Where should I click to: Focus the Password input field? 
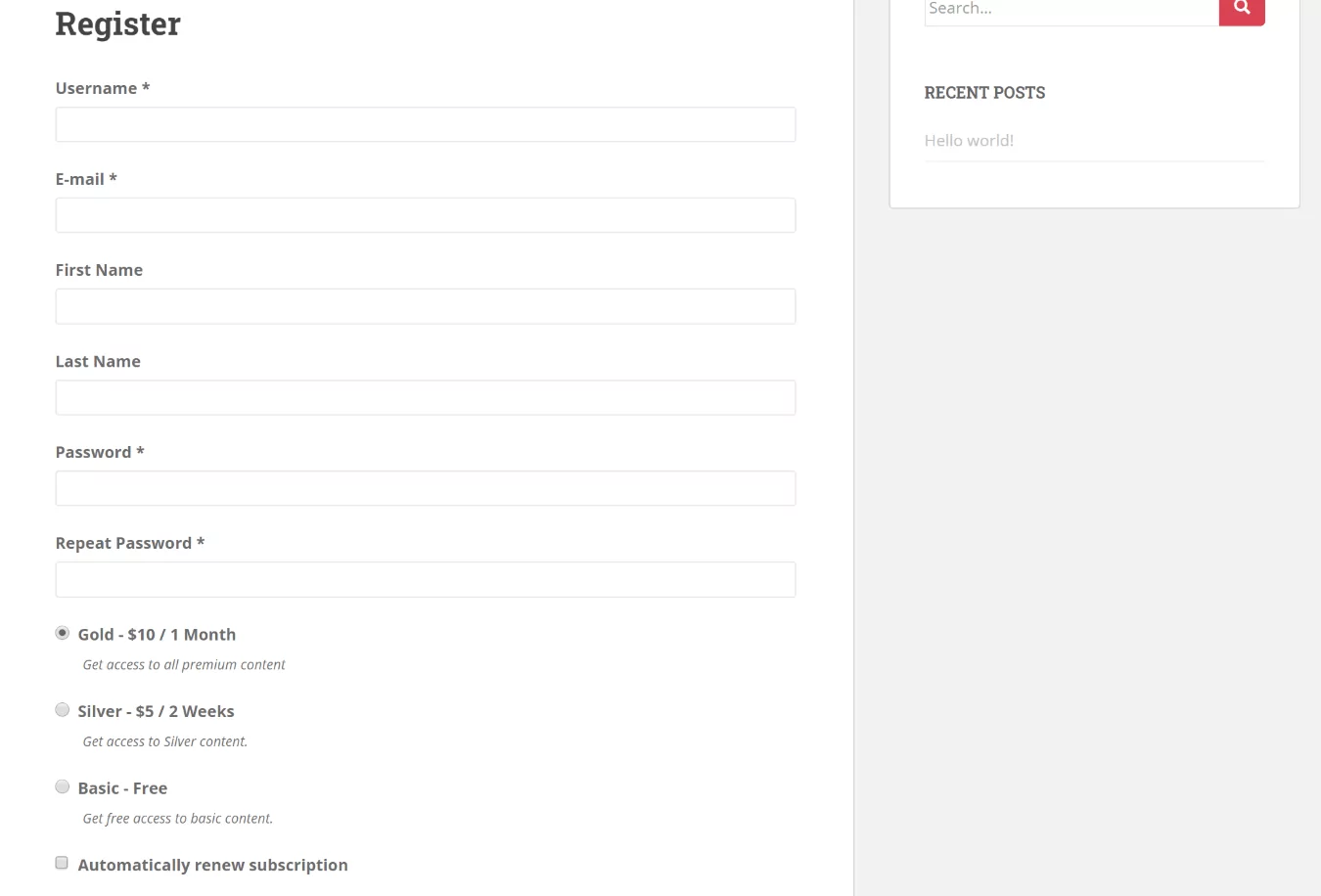[x=425, y=488]
